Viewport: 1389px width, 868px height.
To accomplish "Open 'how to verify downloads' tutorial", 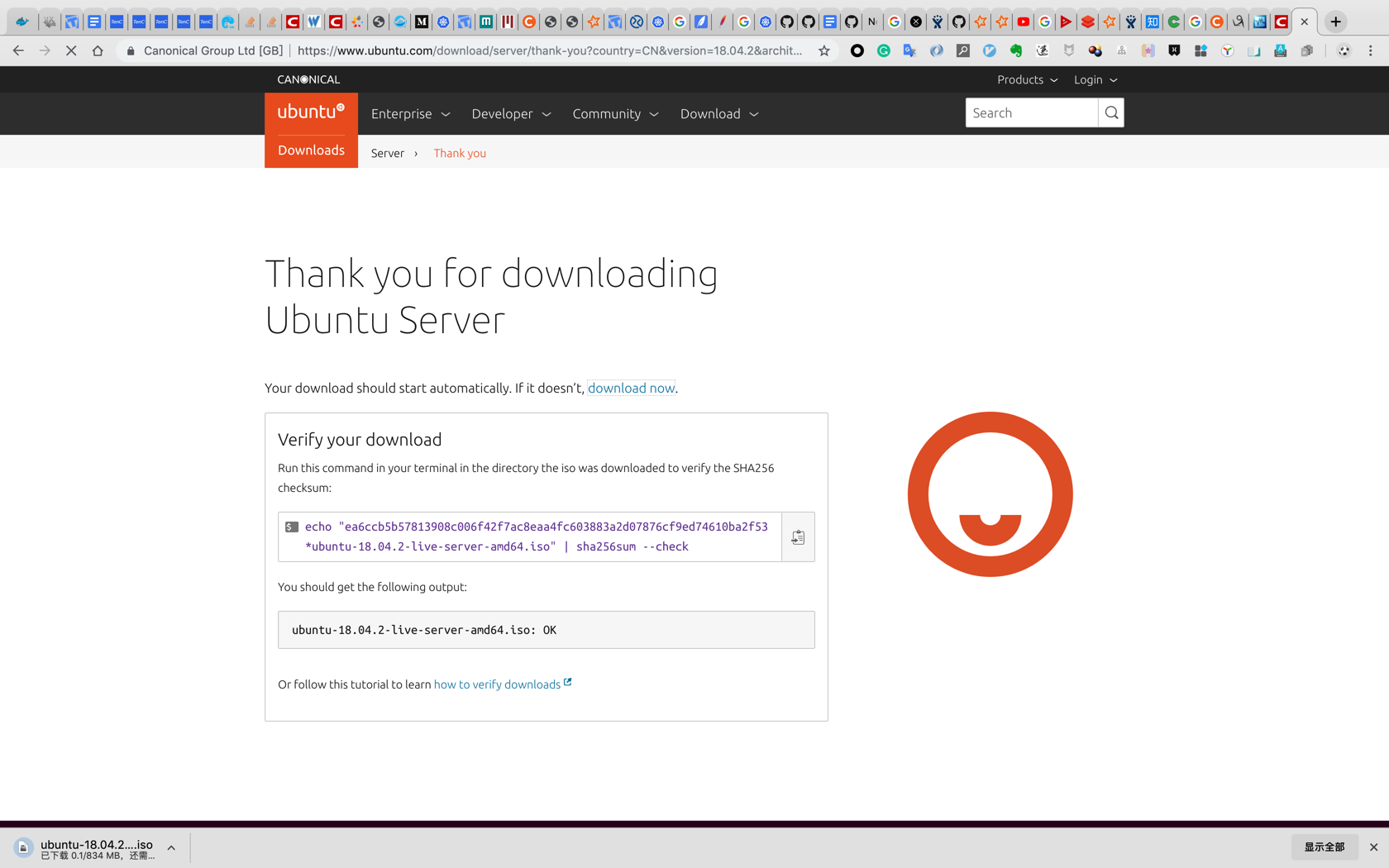I will (x=502, y=684).
